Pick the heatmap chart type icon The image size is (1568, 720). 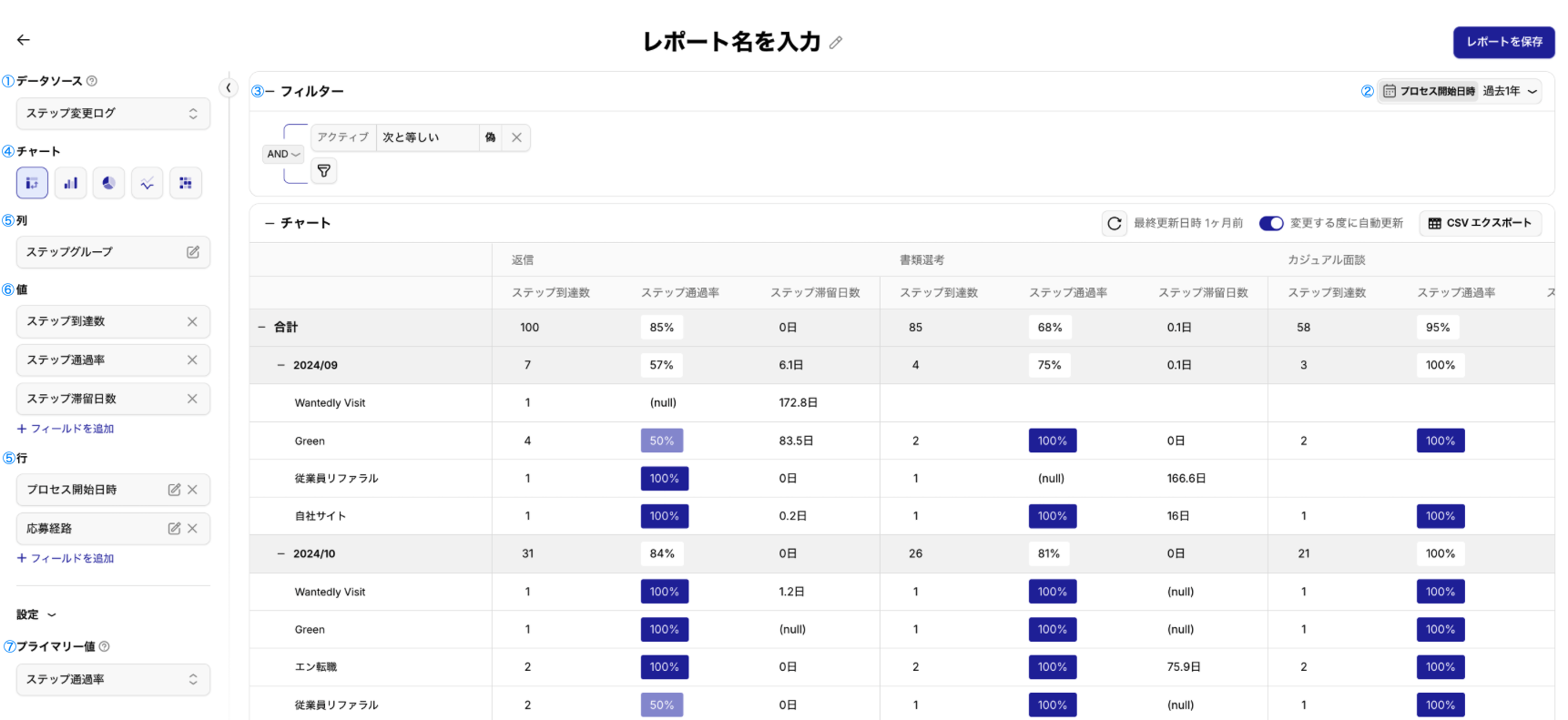(185, 183)
